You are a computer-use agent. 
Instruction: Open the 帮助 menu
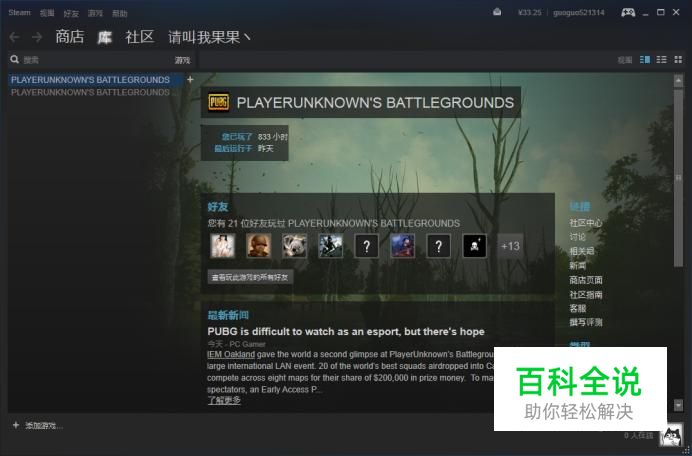120,13
